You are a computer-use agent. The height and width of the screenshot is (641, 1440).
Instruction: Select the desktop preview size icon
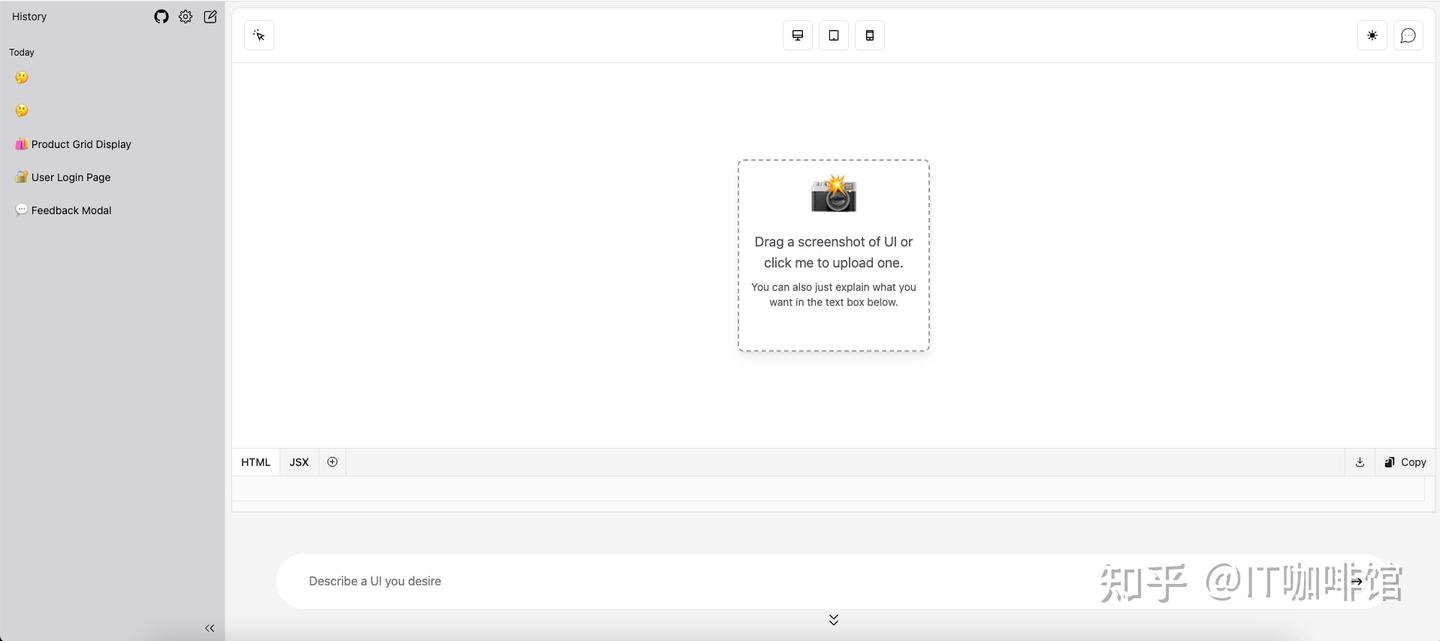(797, 34)
